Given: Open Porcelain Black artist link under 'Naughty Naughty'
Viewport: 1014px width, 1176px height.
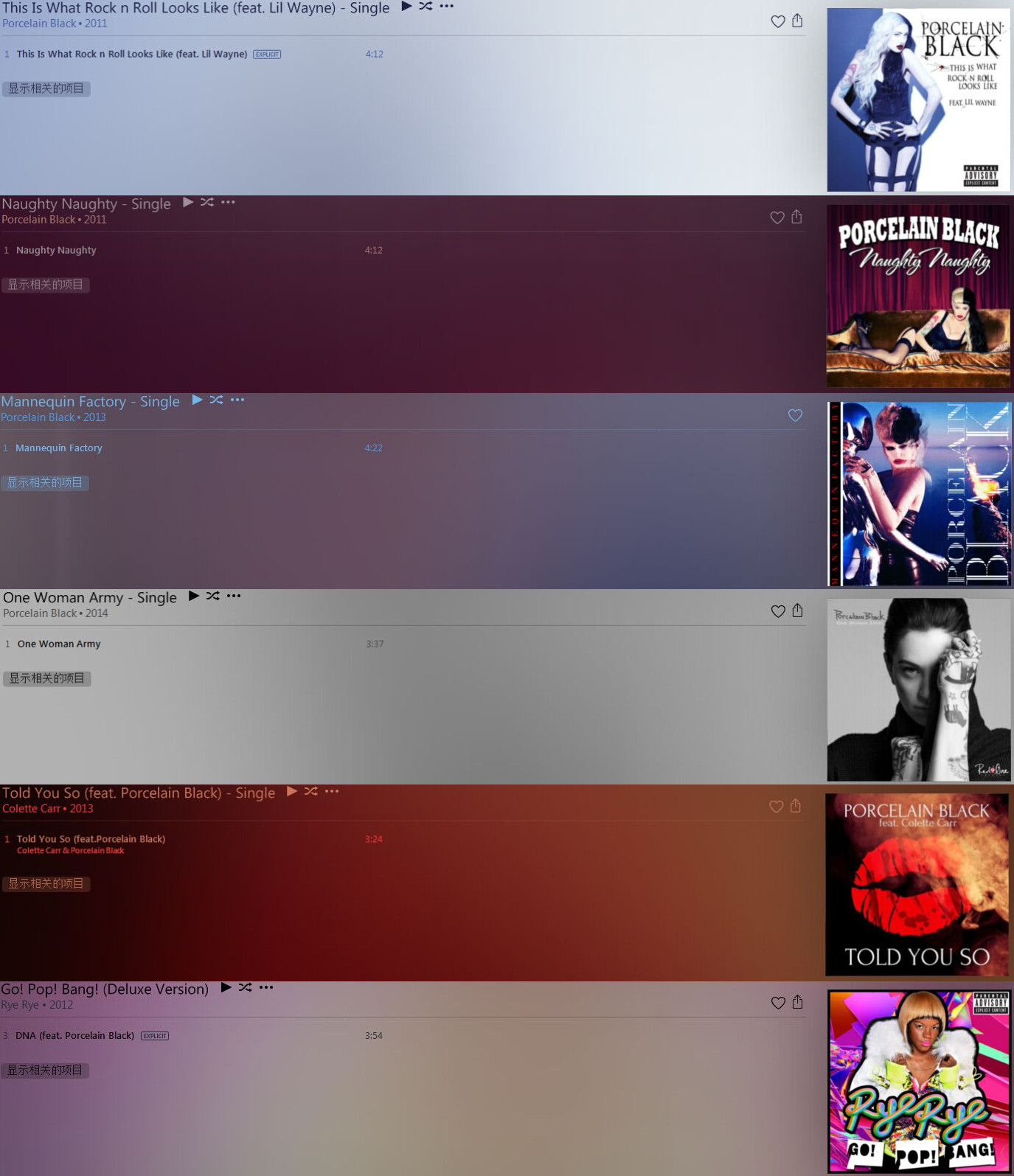Looking at the screenshot, I should tap(38, 220).
